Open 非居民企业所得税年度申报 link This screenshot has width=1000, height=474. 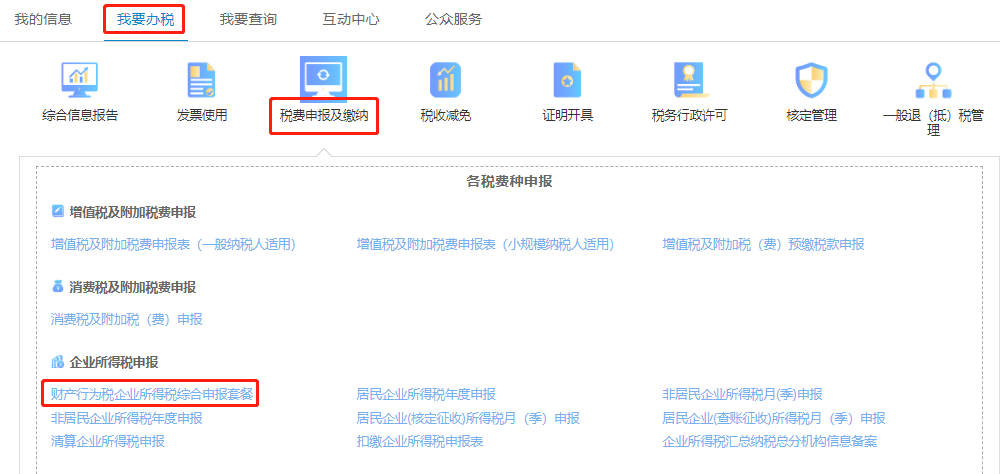point(127,418)
